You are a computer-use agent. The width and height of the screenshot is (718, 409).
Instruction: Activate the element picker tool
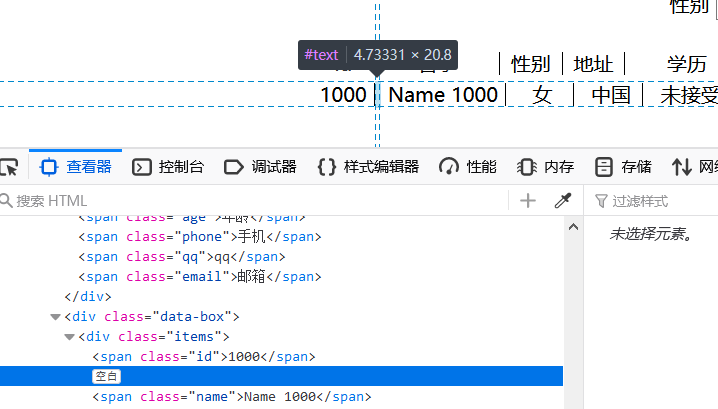(8, 167)
